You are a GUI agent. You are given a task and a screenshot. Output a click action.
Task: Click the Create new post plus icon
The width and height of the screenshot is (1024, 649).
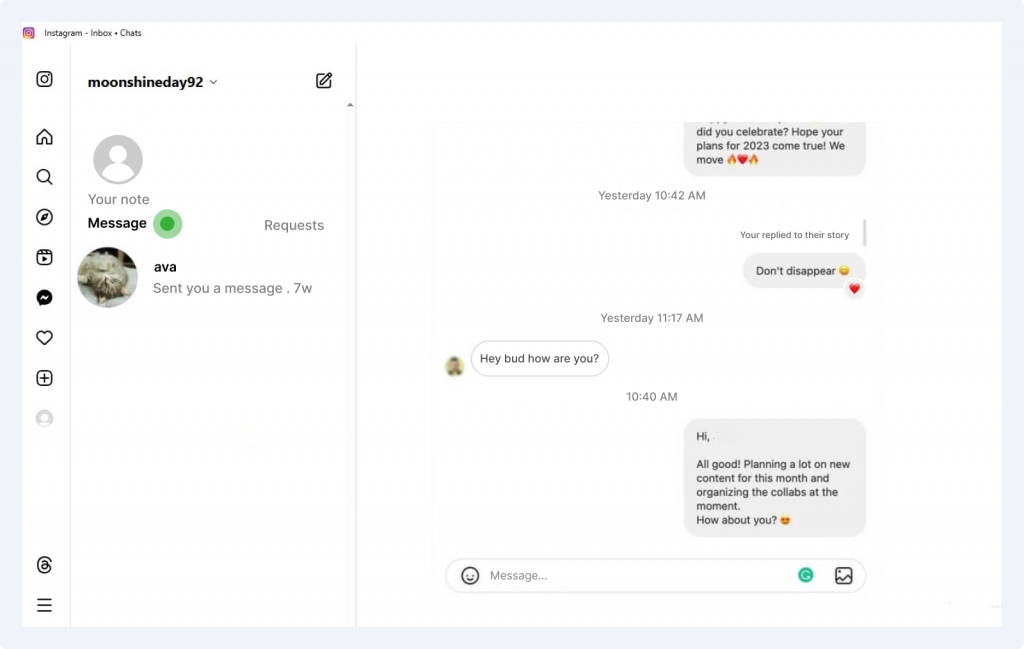(x=44, y=378)
